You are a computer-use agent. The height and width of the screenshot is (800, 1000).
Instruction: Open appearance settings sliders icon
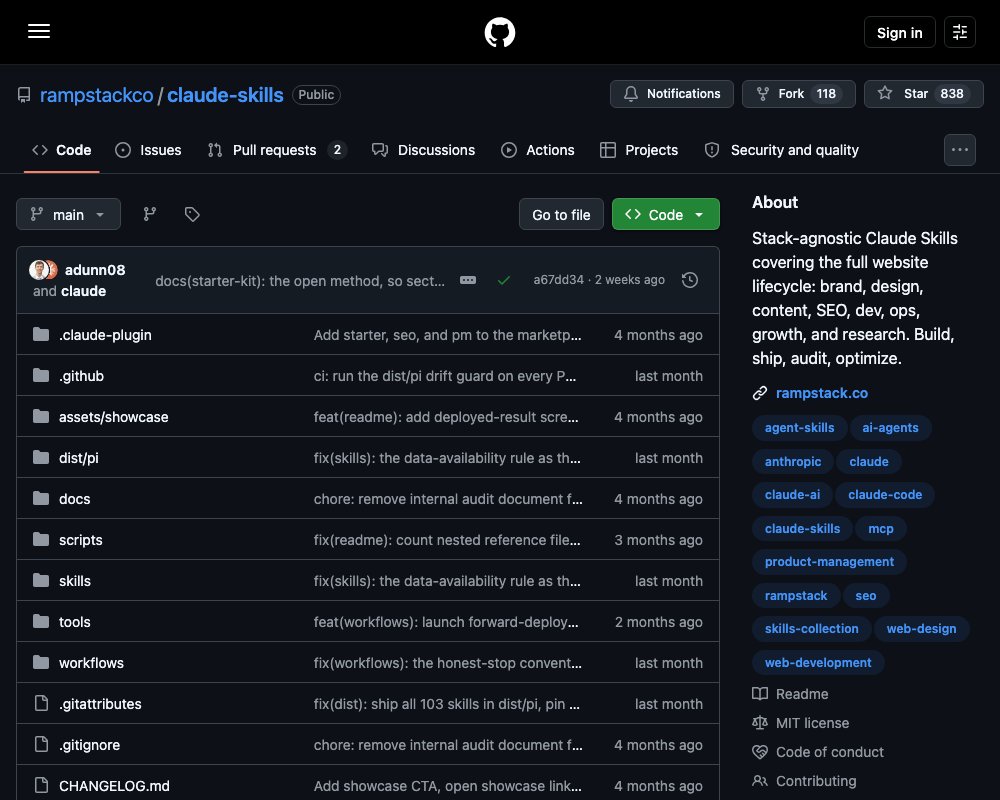[959, 32]
